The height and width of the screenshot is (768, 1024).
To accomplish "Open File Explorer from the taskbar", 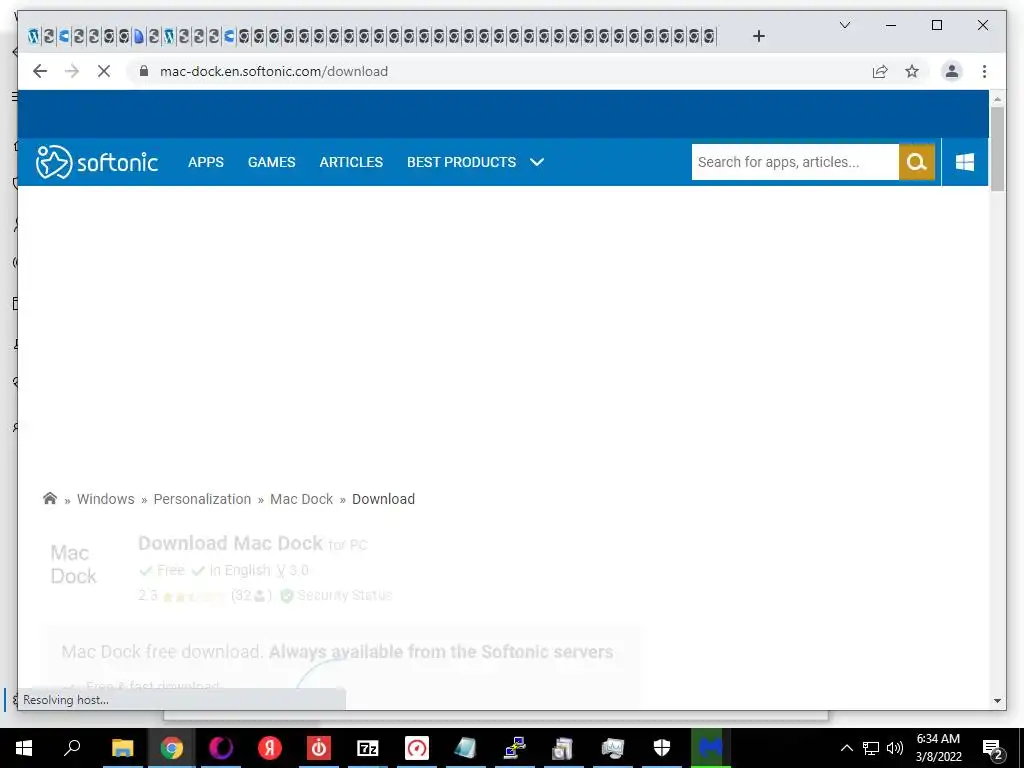I will 122,748.
